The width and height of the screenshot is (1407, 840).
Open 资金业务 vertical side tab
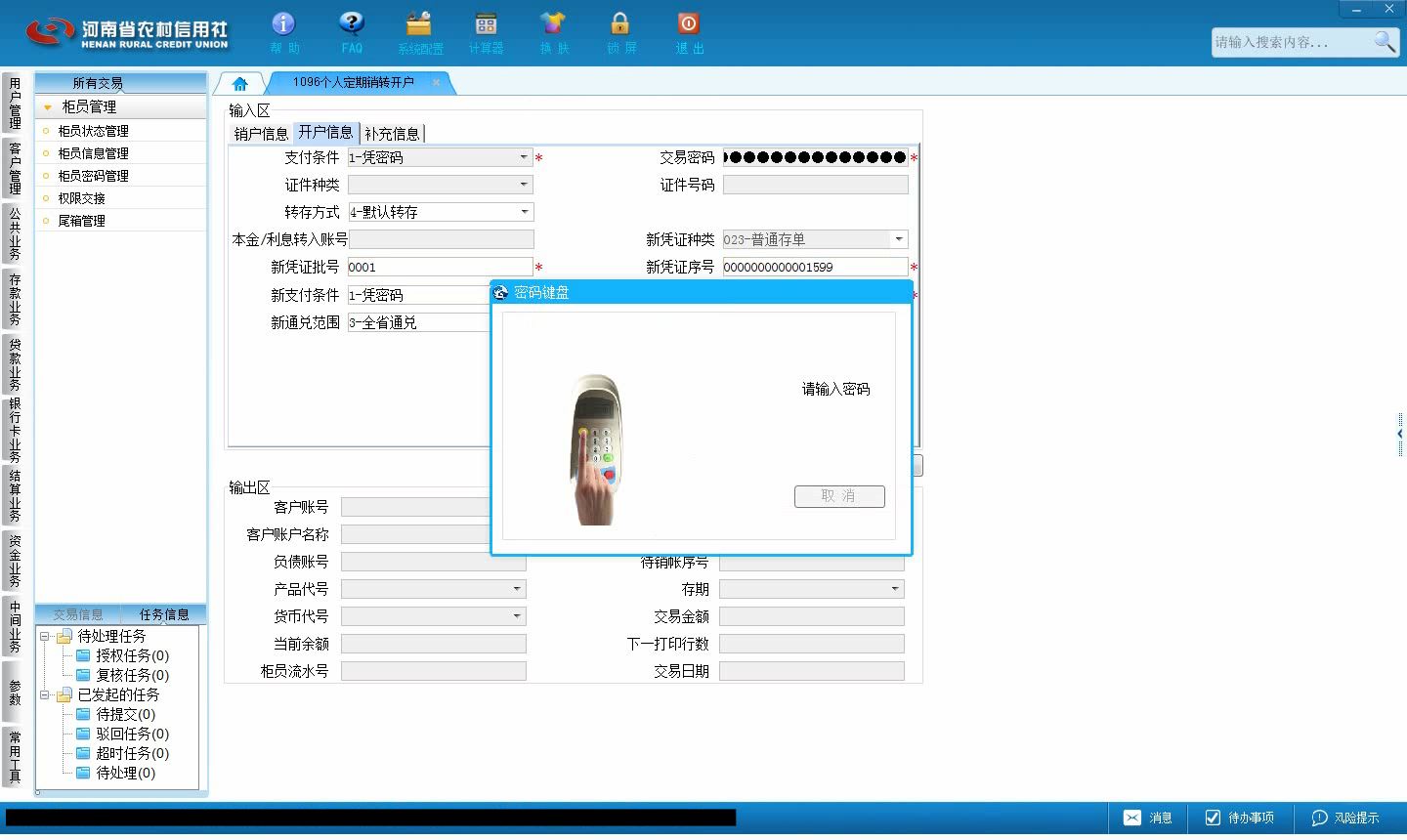(x=14, y=561)
